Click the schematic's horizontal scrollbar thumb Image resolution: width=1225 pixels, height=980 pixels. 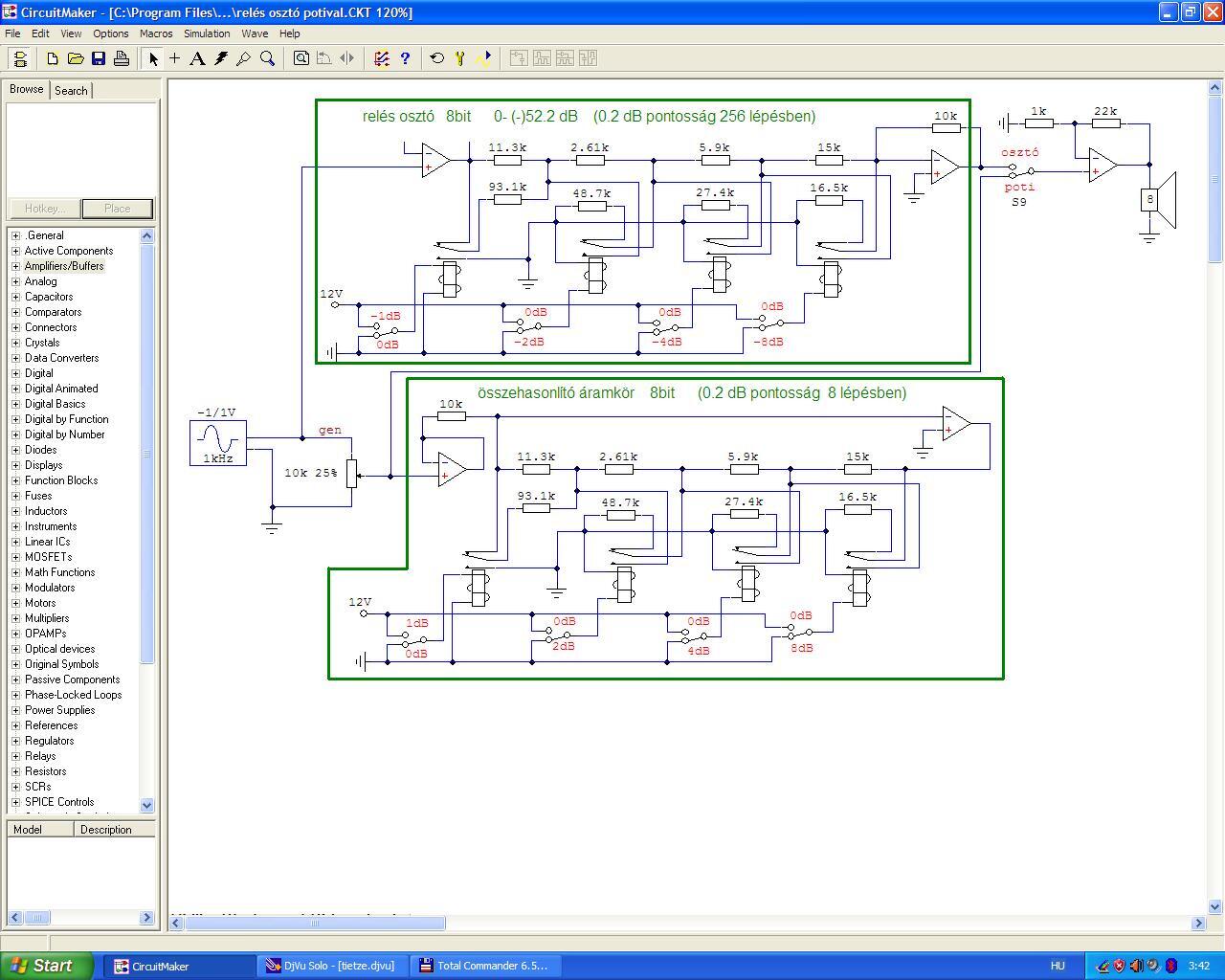(315, 924)
